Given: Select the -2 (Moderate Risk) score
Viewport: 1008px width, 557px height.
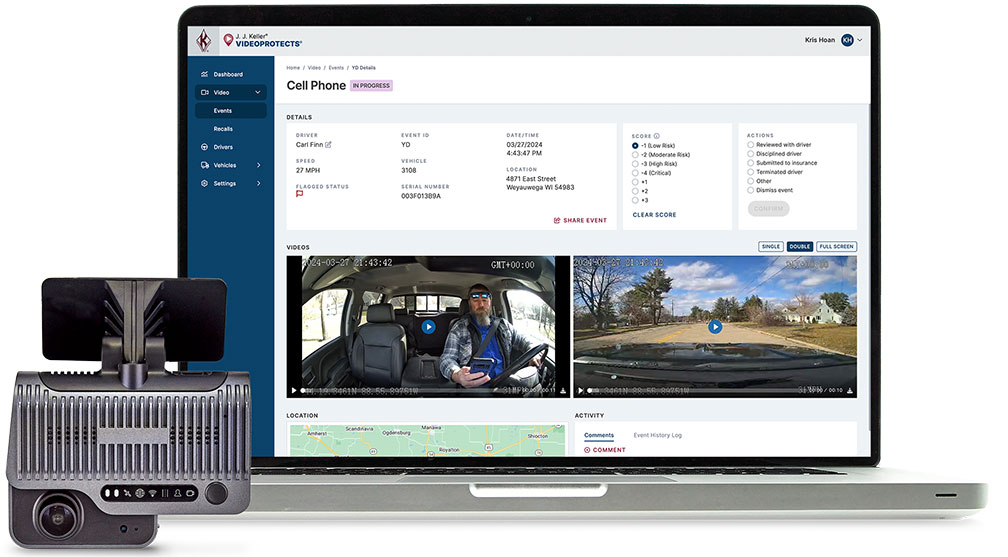Looking at the screenshot, I should click(x=636, y=155).
